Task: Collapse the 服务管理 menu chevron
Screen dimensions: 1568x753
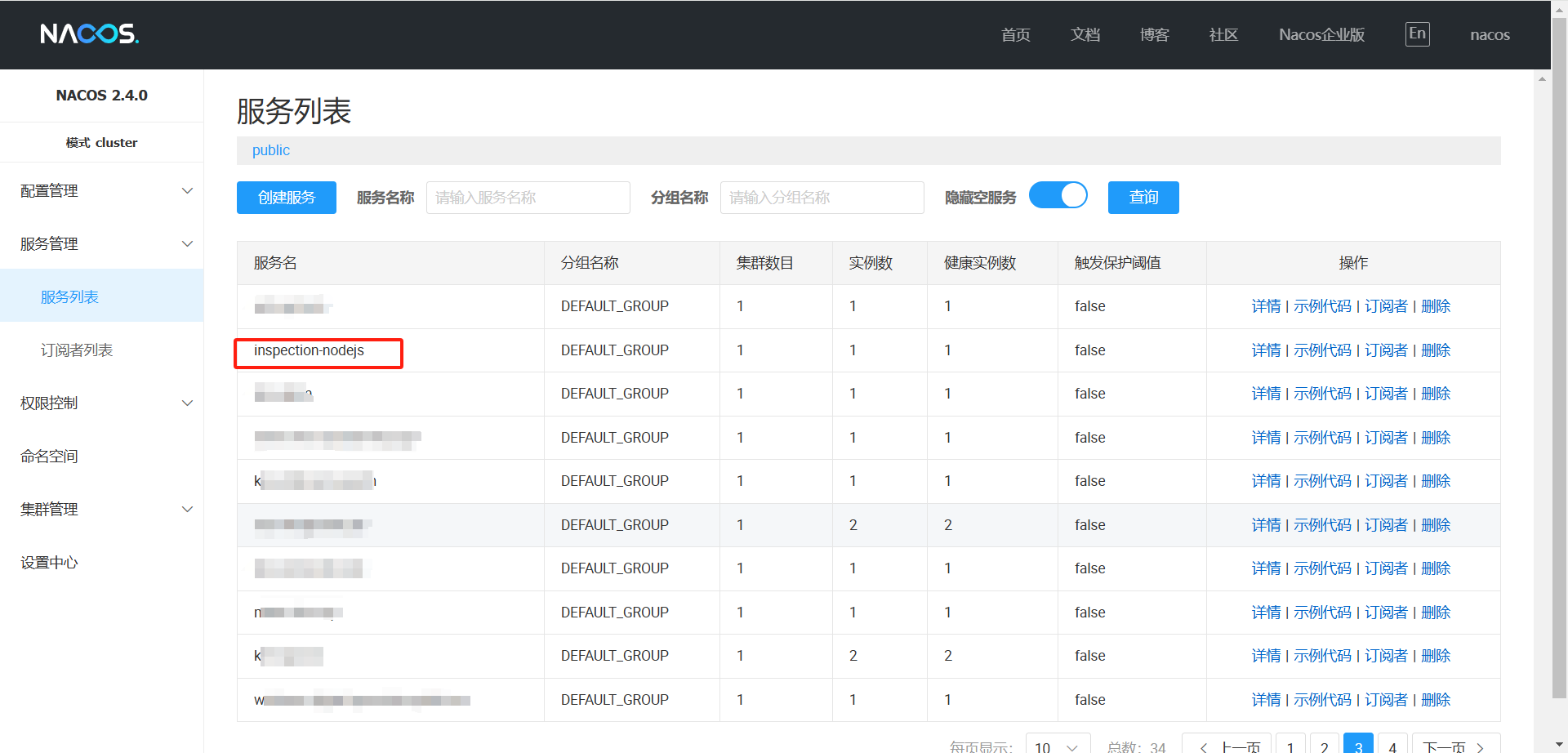Action: point(187,243)
